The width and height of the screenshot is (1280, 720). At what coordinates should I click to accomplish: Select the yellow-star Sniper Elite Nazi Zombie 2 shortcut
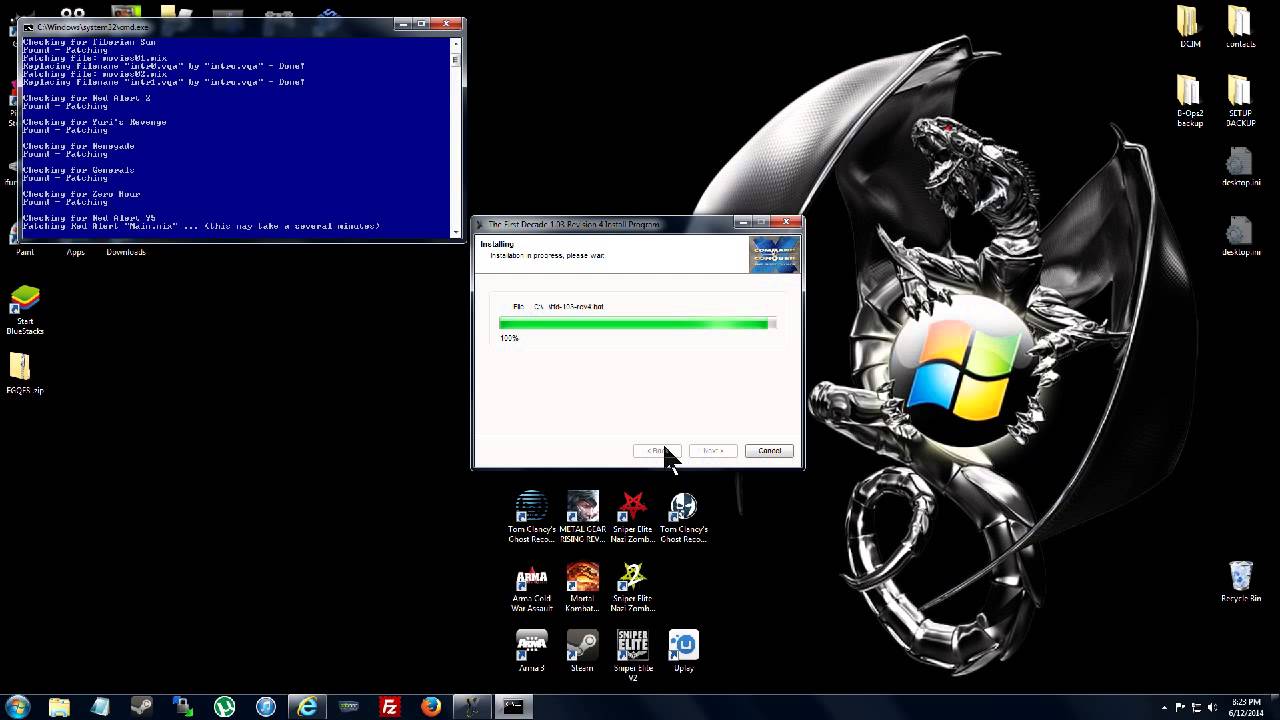click(632, 588)
